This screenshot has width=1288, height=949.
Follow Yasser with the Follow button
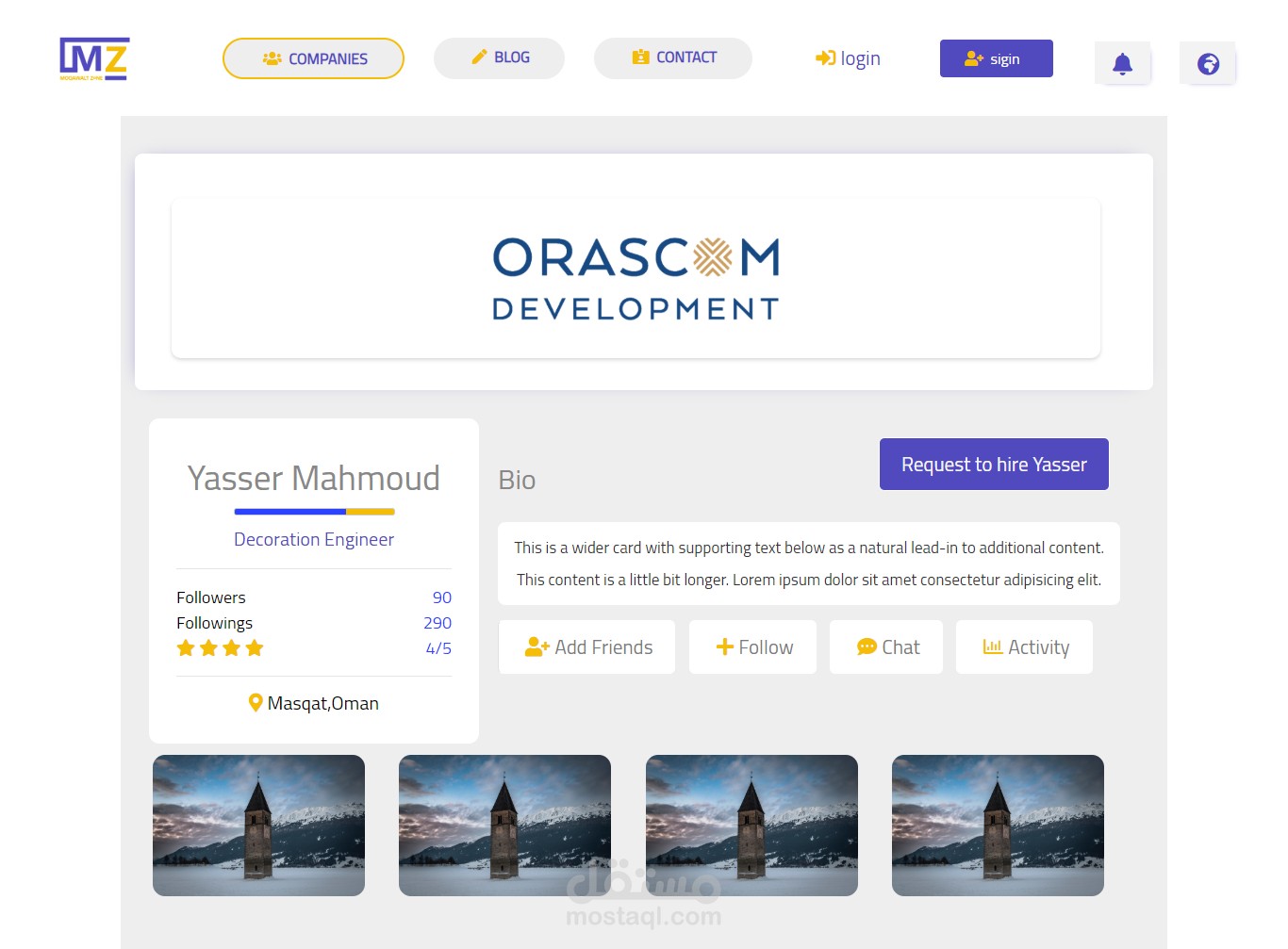(x=752, y=647)
